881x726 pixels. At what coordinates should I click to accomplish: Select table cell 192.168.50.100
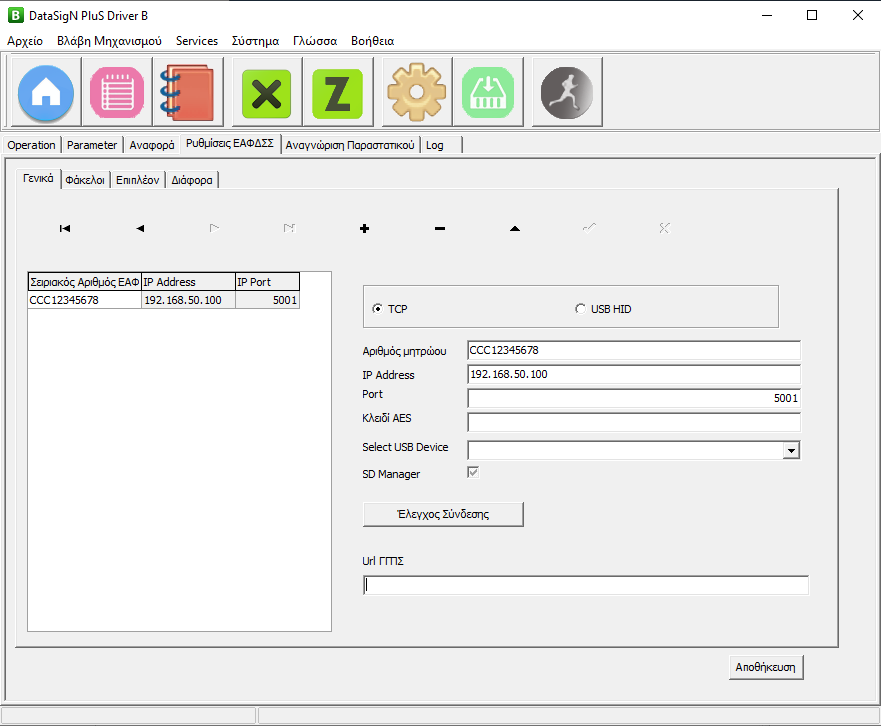point(189,300)
